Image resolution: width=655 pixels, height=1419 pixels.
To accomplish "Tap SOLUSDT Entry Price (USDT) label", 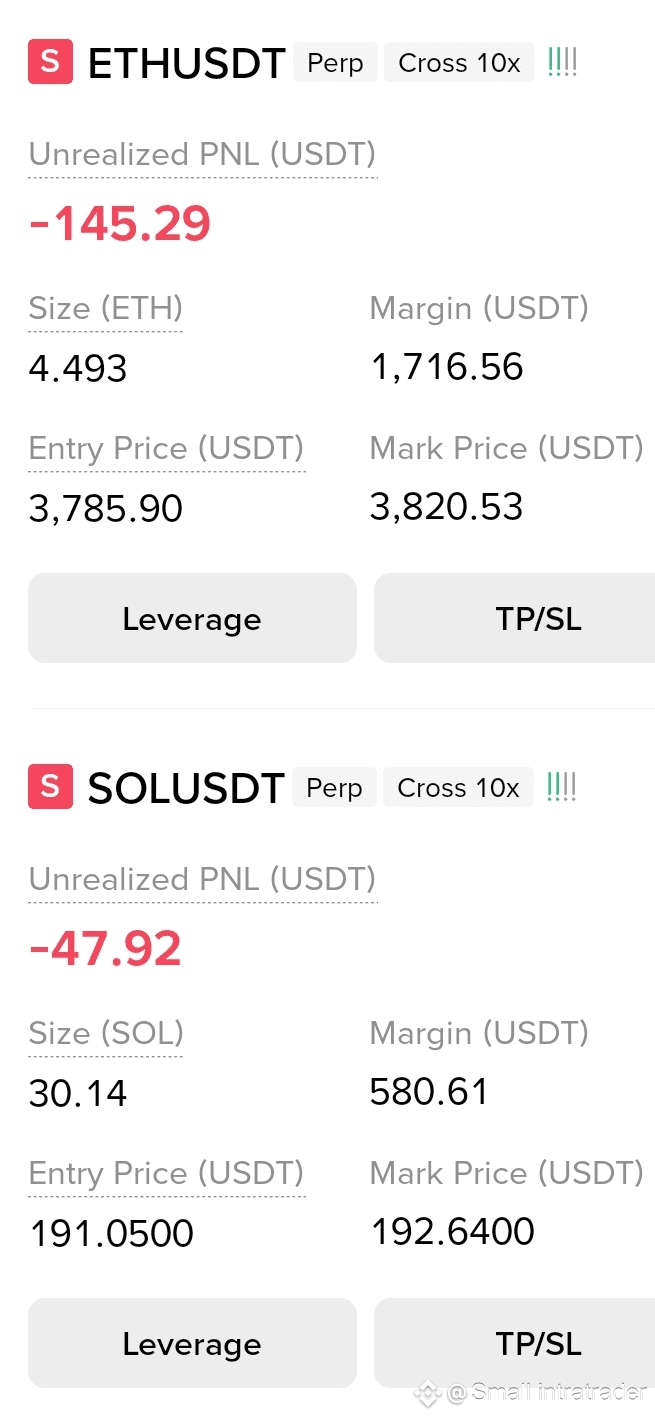I will click(x=166, y=1174).
